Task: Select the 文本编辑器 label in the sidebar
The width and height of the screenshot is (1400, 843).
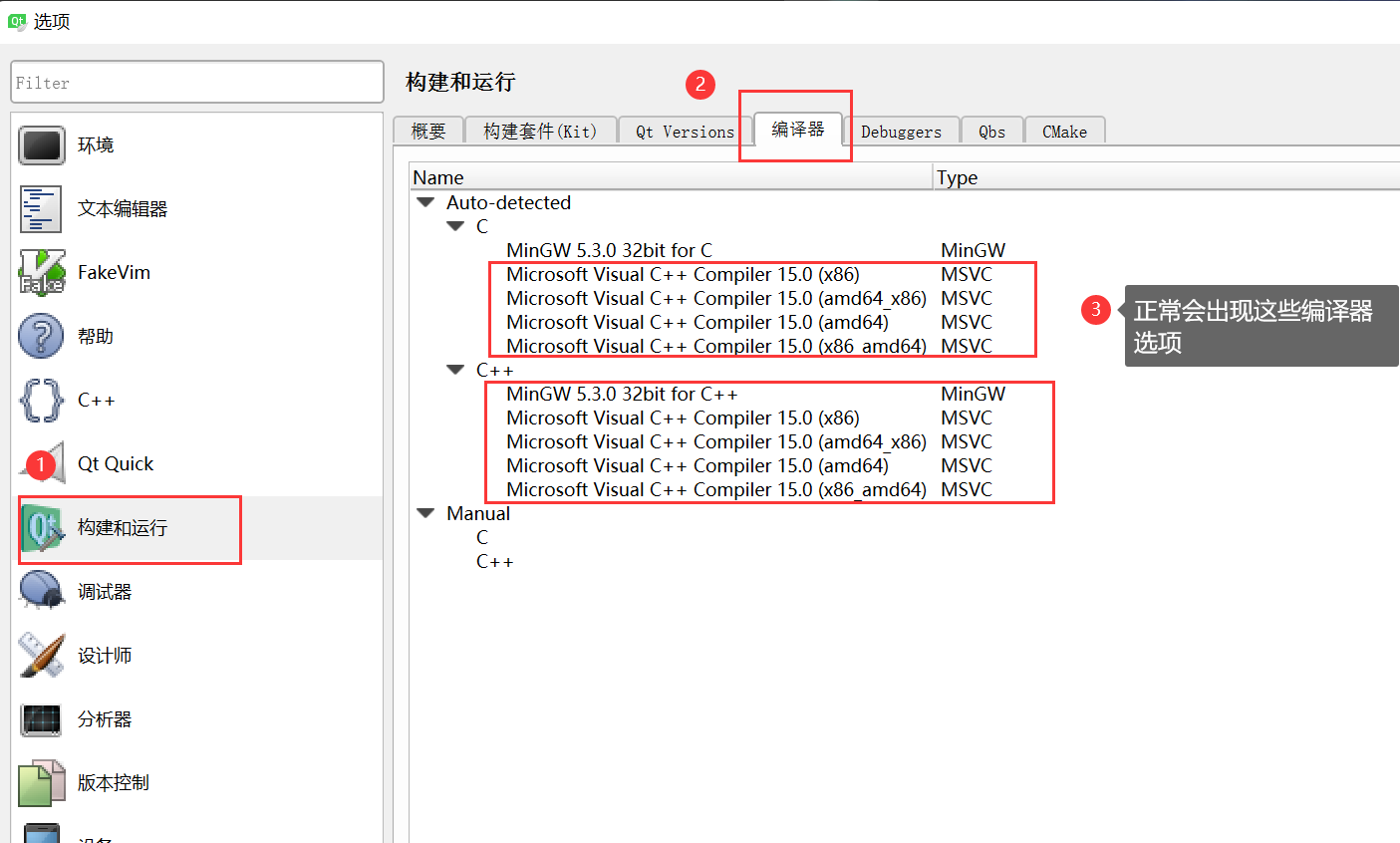Action: 123,209
